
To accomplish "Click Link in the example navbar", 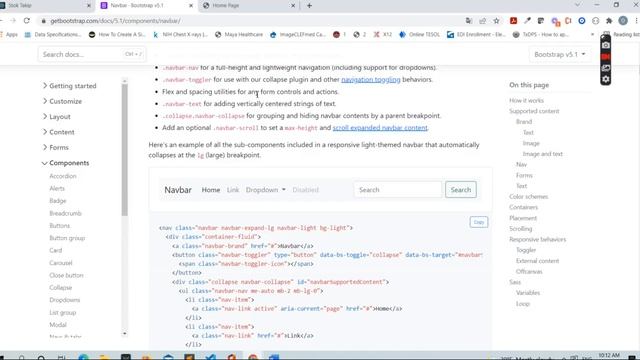I will pos(233,190).
